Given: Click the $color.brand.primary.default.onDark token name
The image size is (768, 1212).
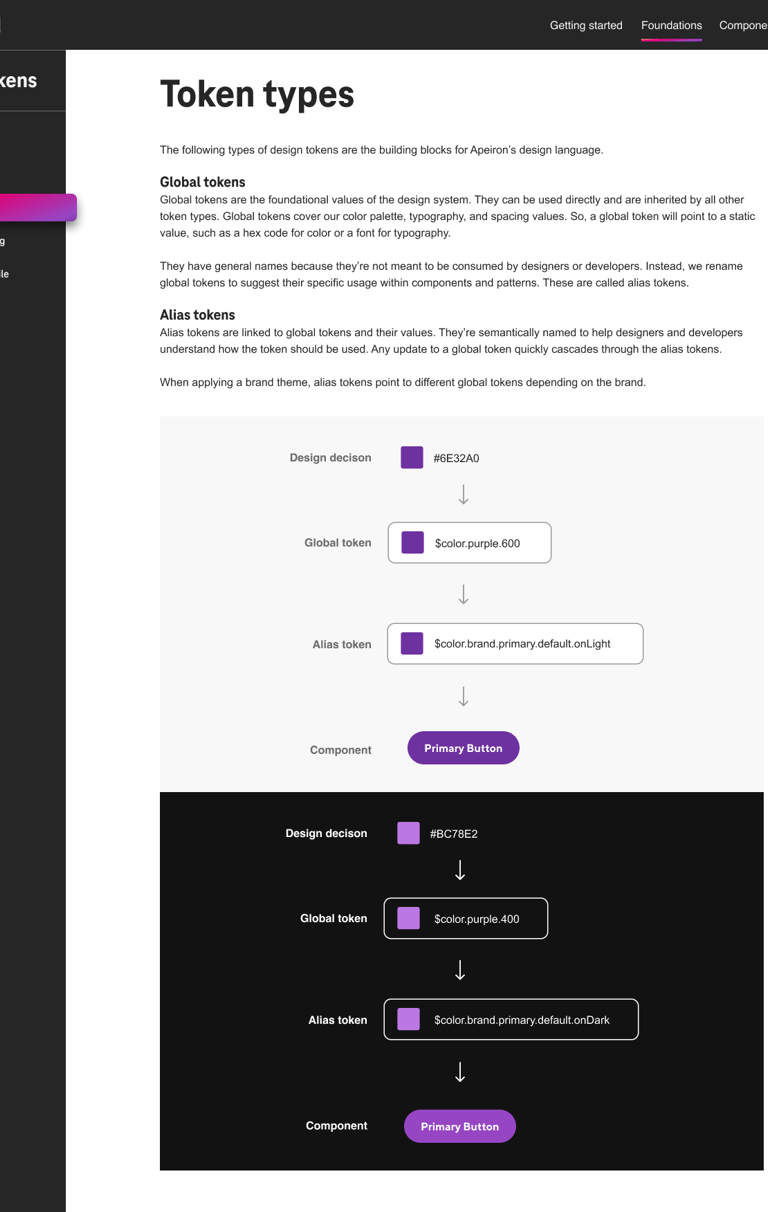Looking at the screenshot, I should tap(521, 1020).
